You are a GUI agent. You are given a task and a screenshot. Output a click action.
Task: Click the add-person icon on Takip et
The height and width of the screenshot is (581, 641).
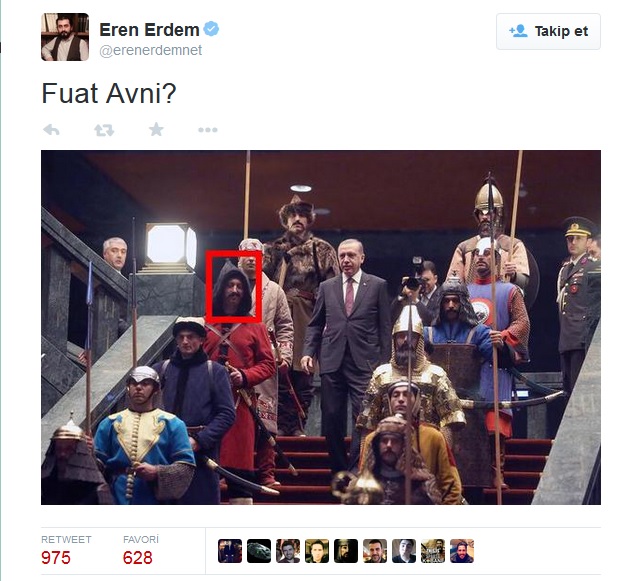[x=518, y=31]
